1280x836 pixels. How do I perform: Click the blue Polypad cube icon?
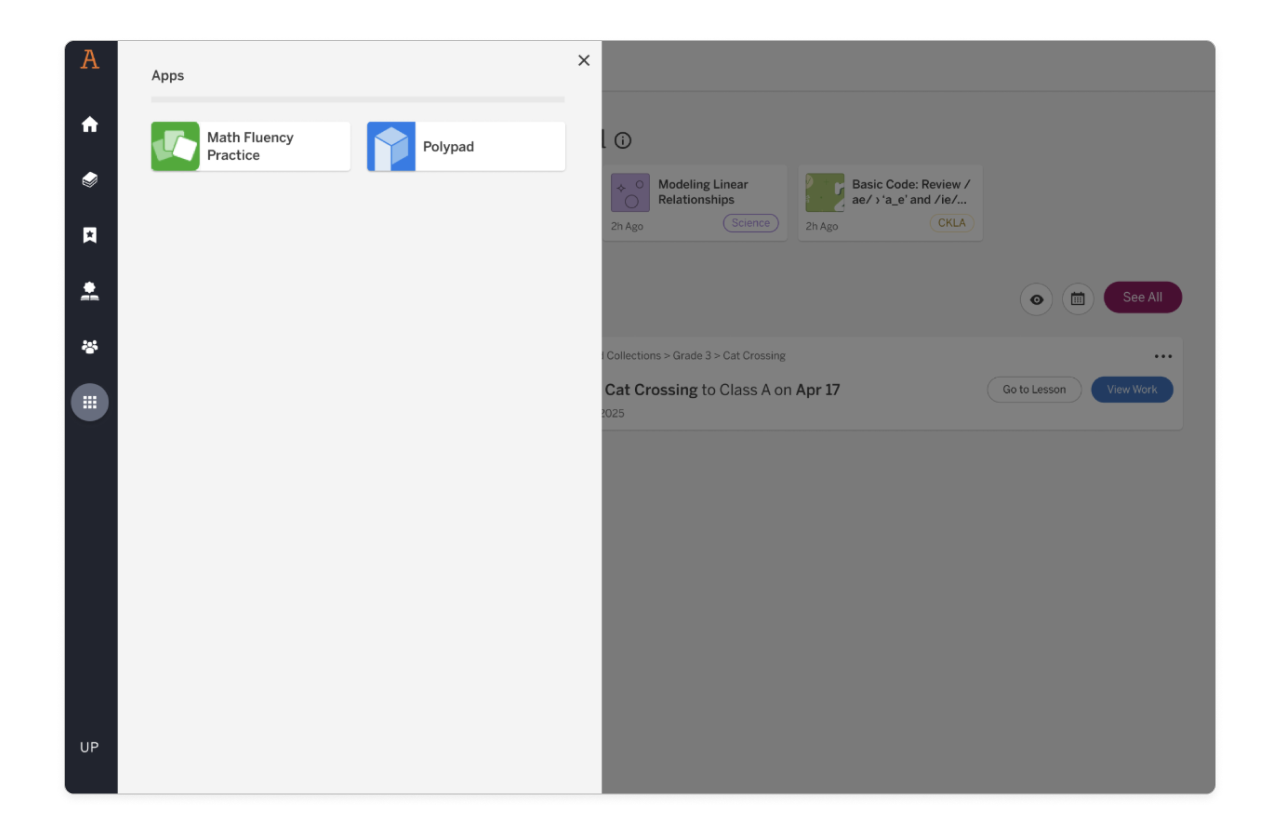pyautogui.click(x=391, y=147)
